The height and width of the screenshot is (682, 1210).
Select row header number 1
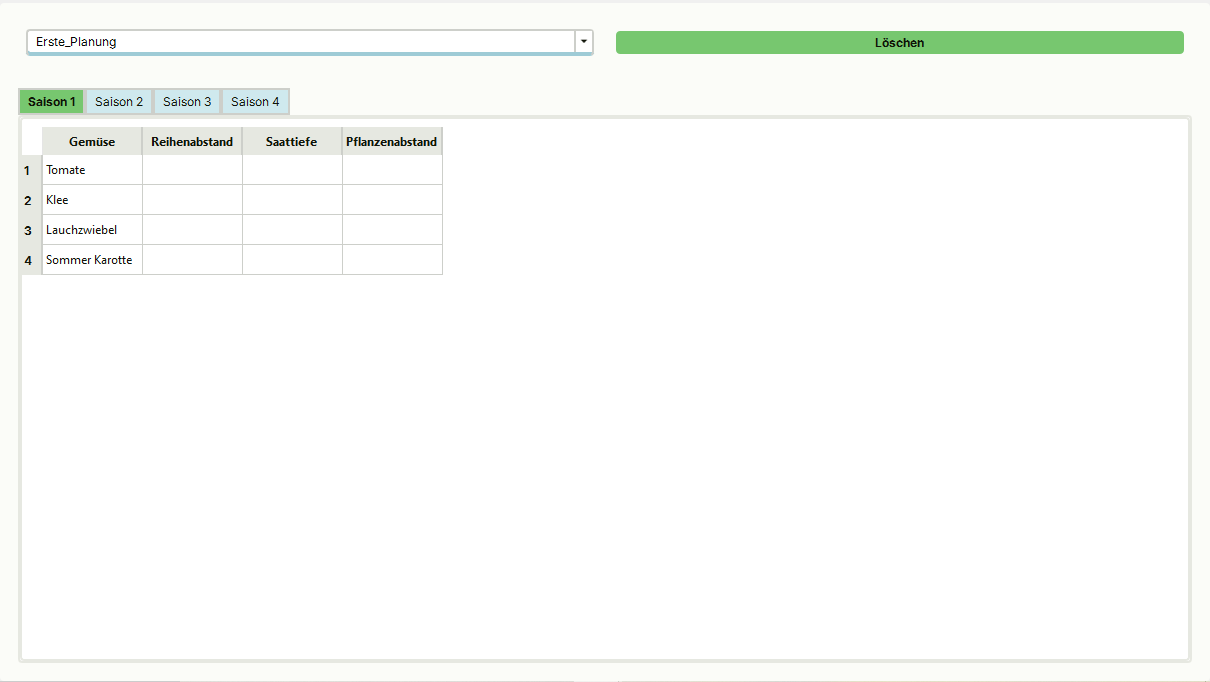coord(31,170)
